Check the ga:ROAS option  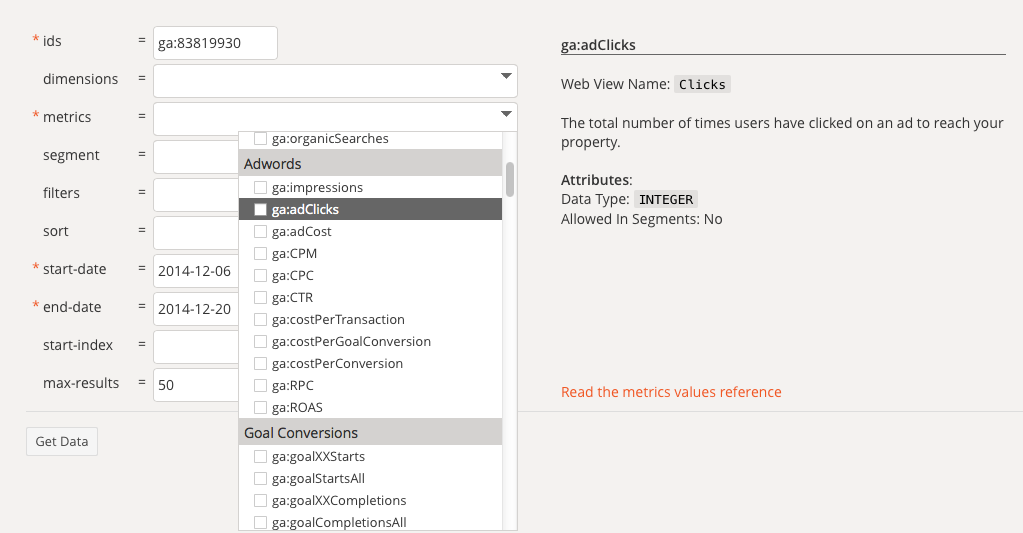pyautogui.click(x=261, y=408)
